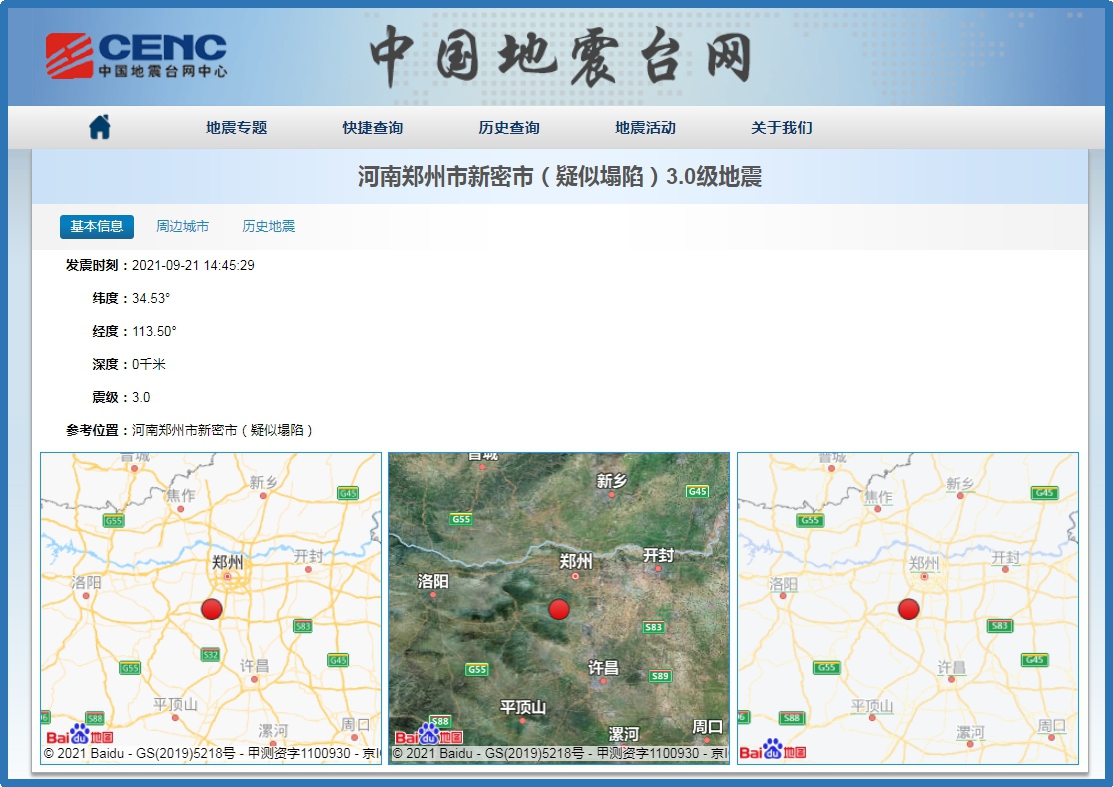Click the home icon in navigation bar
The width and height of the screenshot is (1113, 787).
point(100,127)
